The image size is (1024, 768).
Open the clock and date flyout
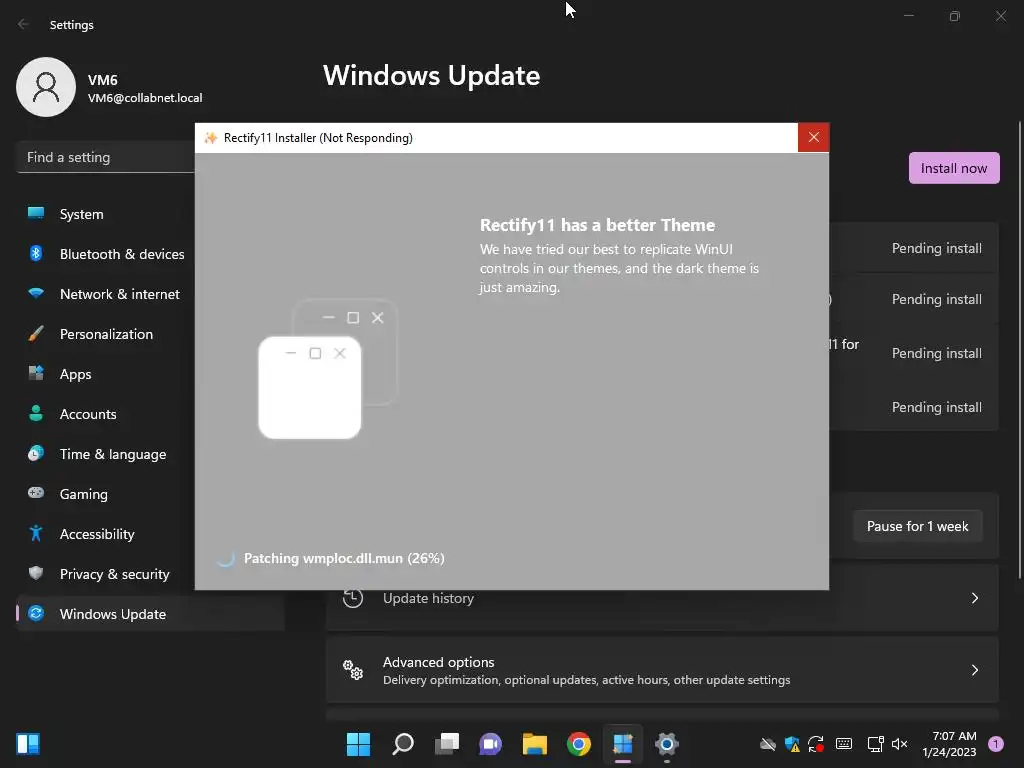click(x=950, y=744)
